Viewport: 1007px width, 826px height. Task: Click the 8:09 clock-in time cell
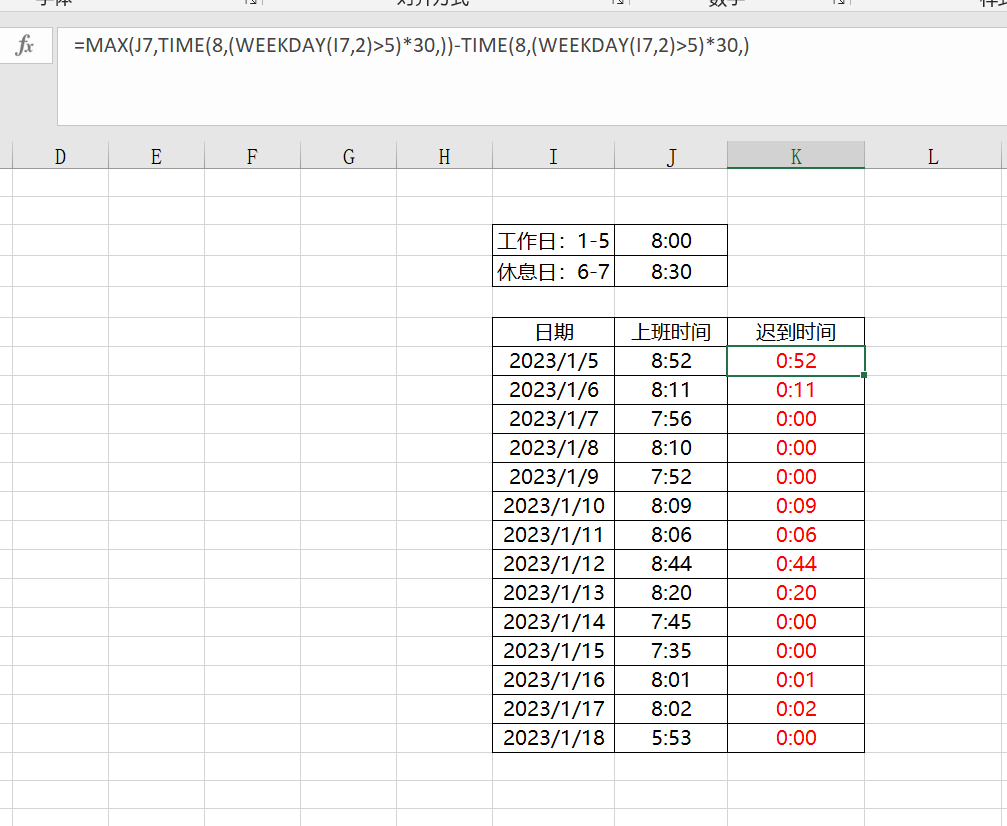pos(670,505)
